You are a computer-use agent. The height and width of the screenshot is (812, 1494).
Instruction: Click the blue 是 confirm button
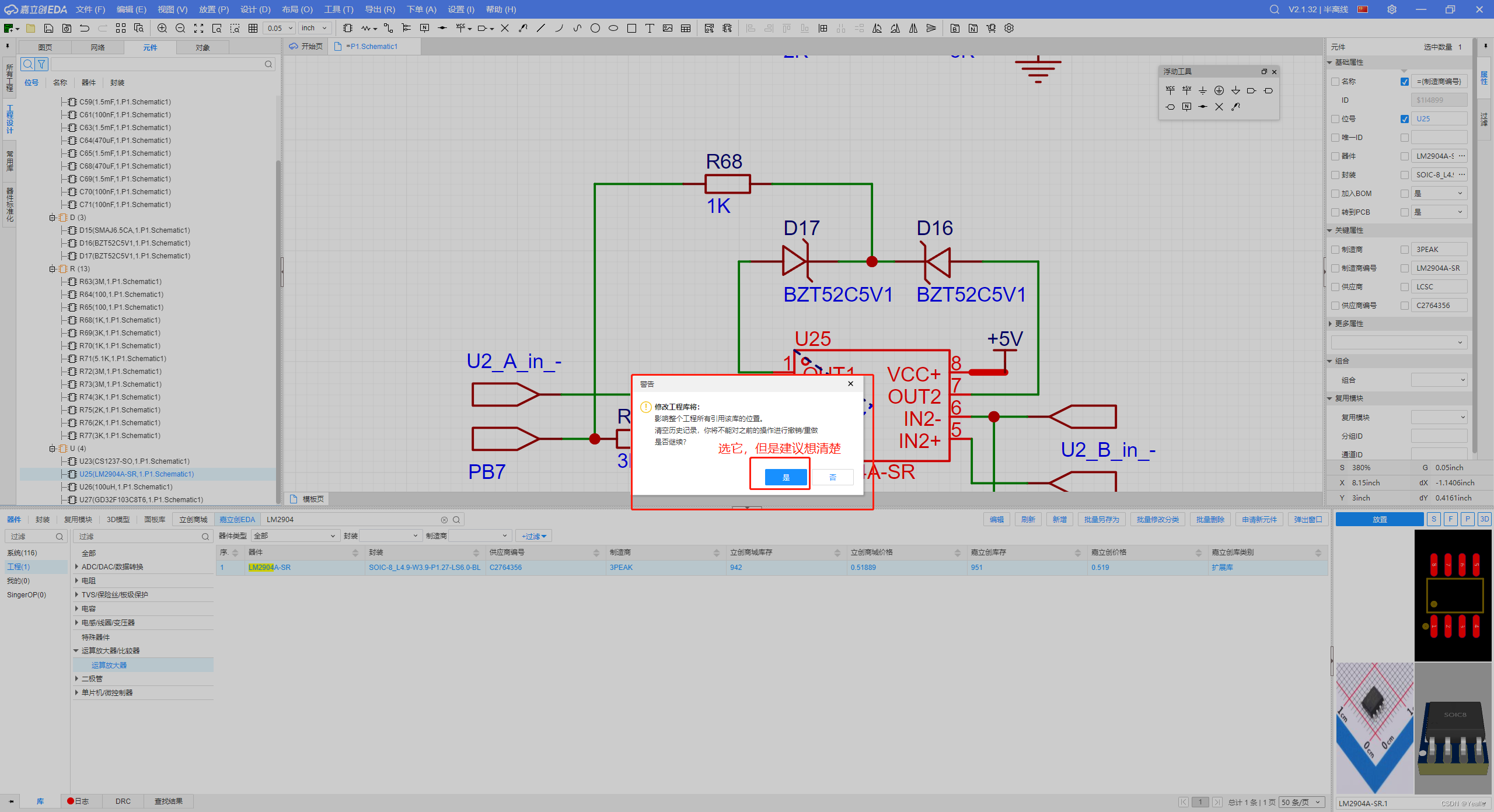tap(786, 477)
